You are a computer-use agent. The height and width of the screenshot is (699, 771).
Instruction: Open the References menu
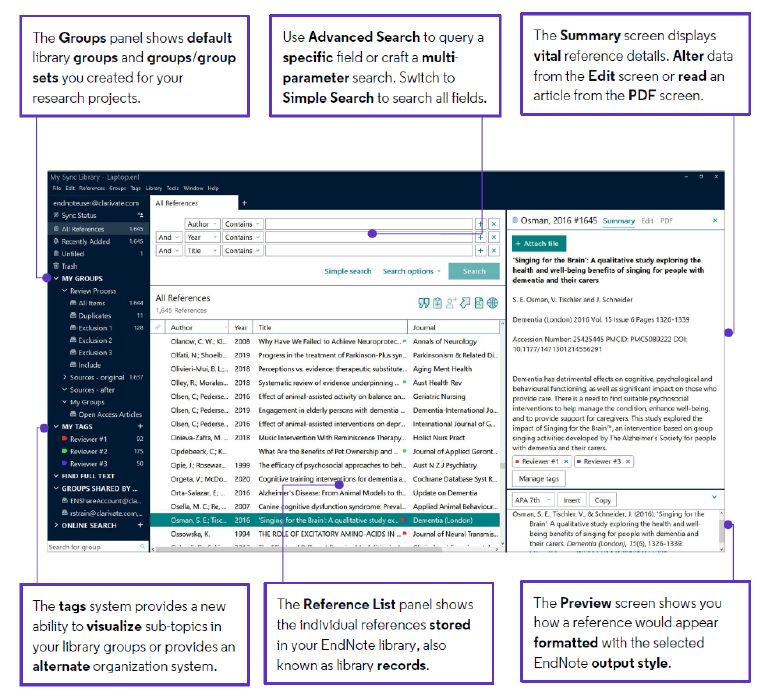(90, 188)
